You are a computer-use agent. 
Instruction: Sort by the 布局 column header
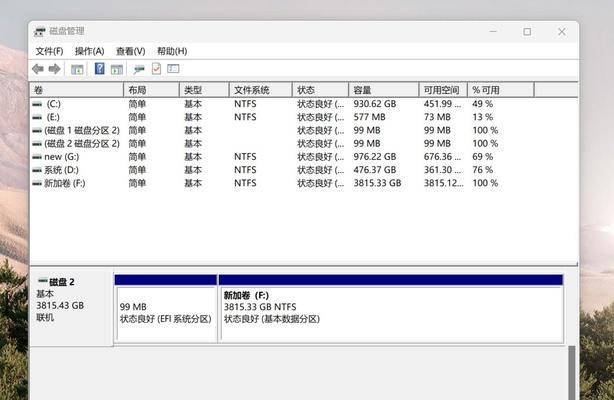pos(152,90)
